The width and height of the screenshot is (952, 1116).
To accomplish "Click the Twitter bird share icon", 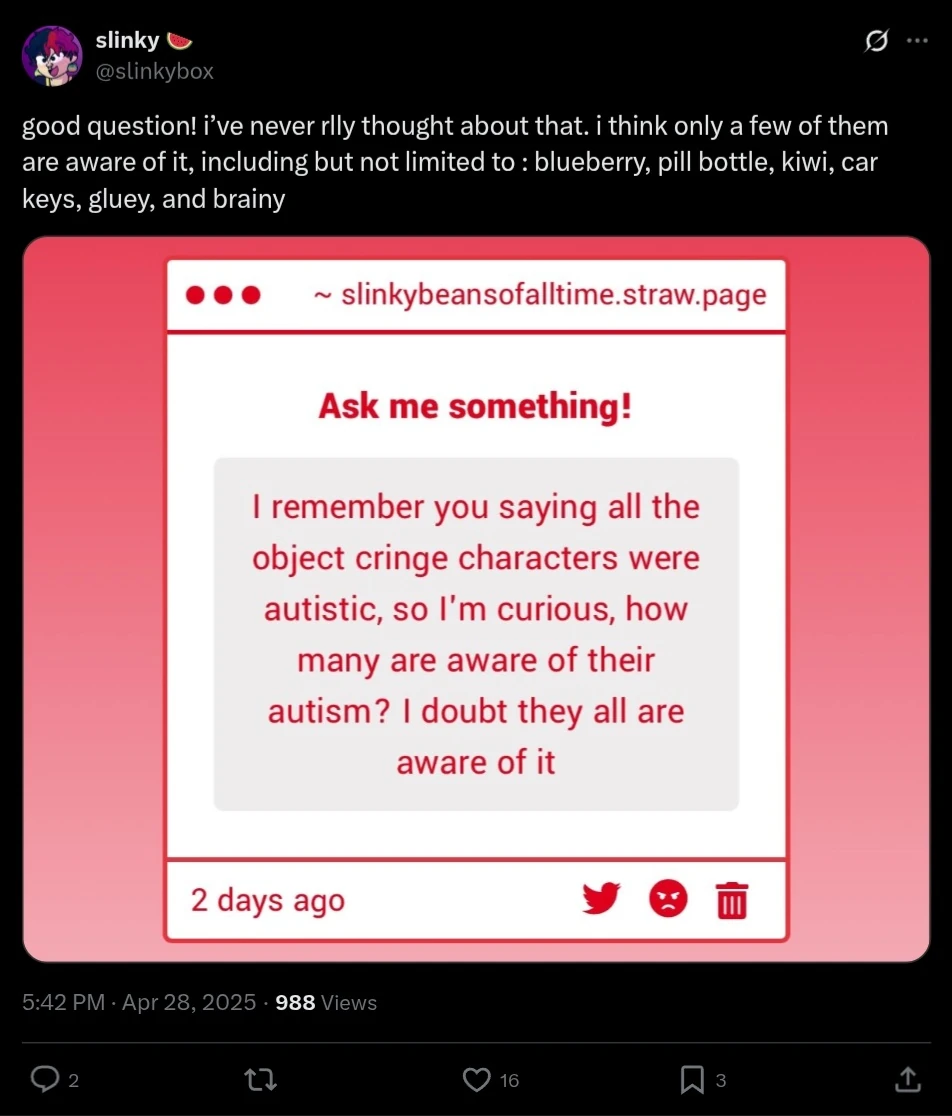I will (601, 899).
